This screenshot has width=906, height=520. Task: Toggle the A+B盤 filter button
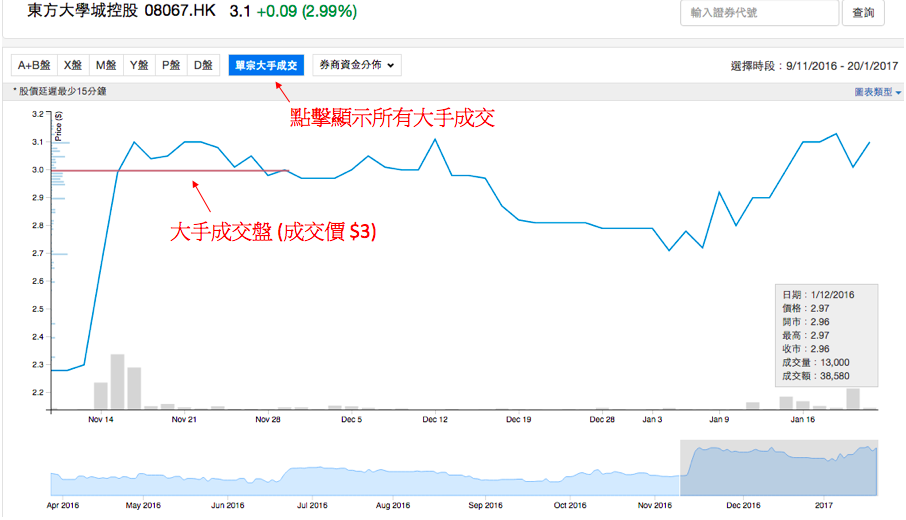tap(33, 65)
